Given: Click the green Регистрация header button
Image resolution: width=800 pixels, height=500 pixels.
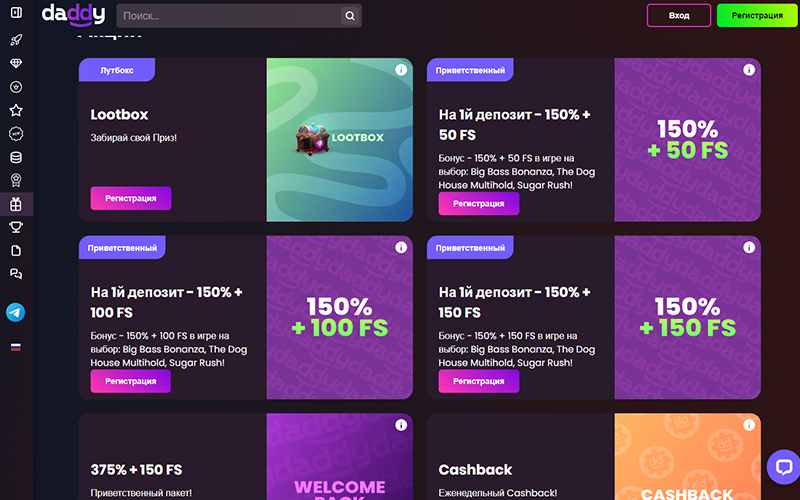Looking at the screenshot, I should [x=757, y=15].
